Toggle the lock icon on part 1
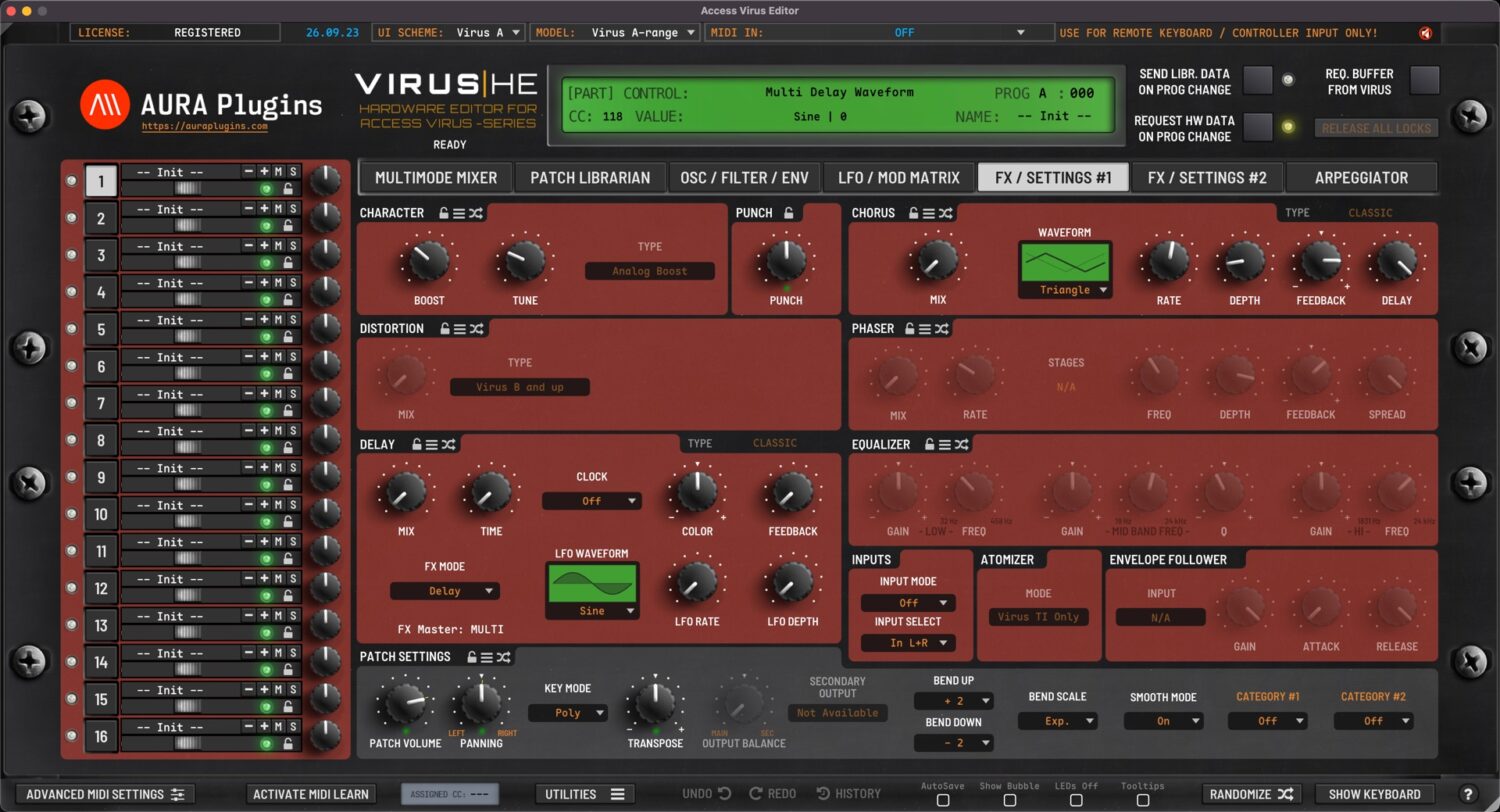1500x812 pixels. pyautogui.click(x=288, y=189)
